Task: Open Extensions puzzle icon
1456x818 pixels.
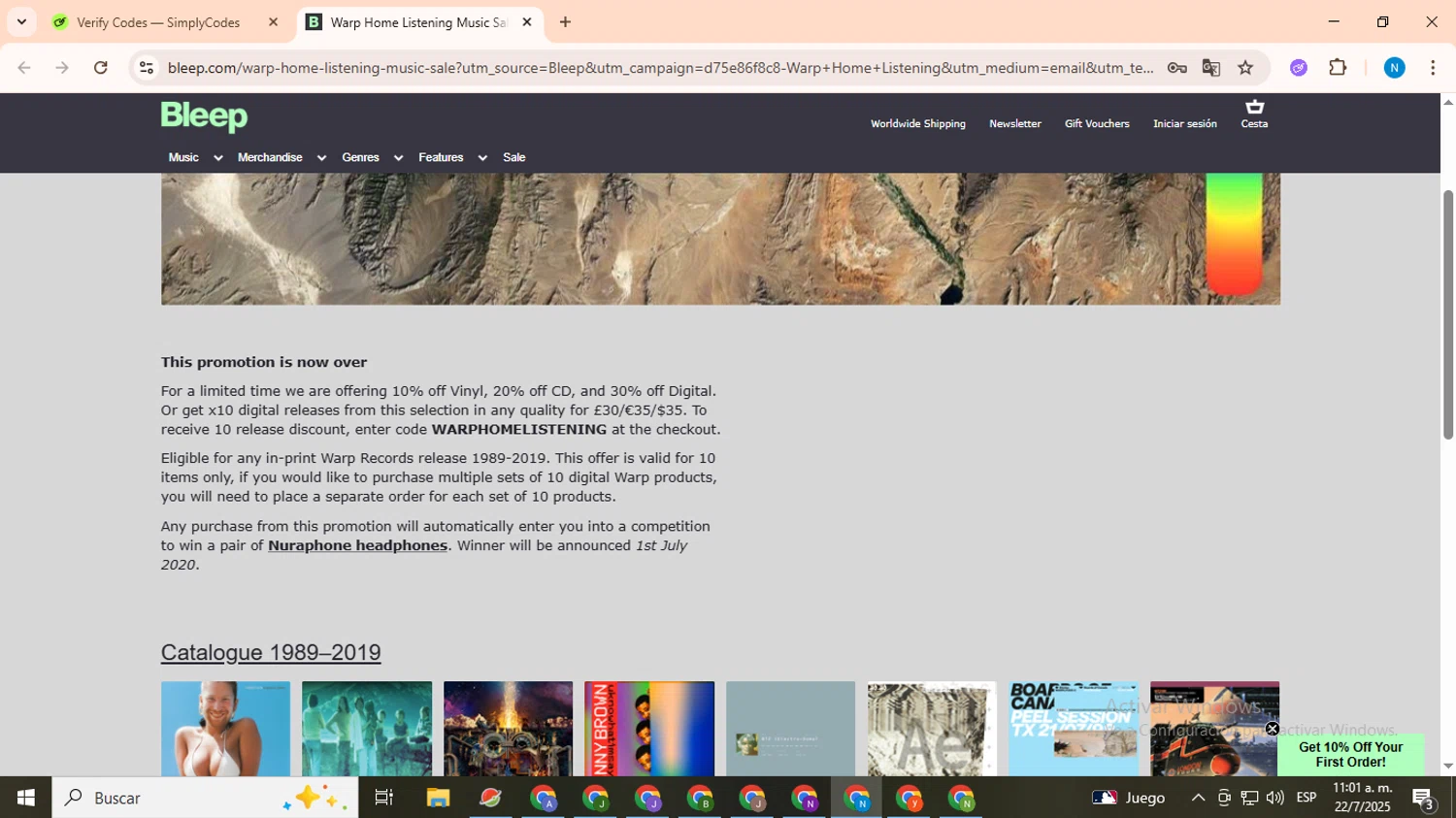Action: pyautogui.click(x=1338, y=68)
